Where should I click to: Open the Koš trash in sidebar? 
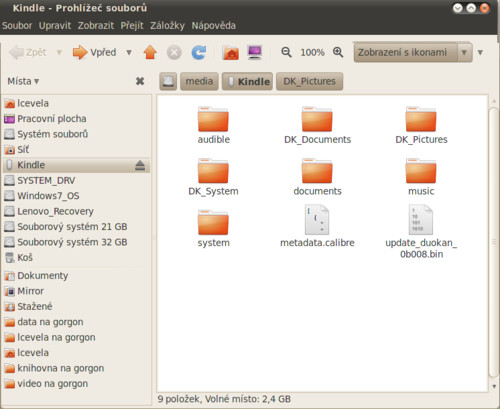coord(77,258)
